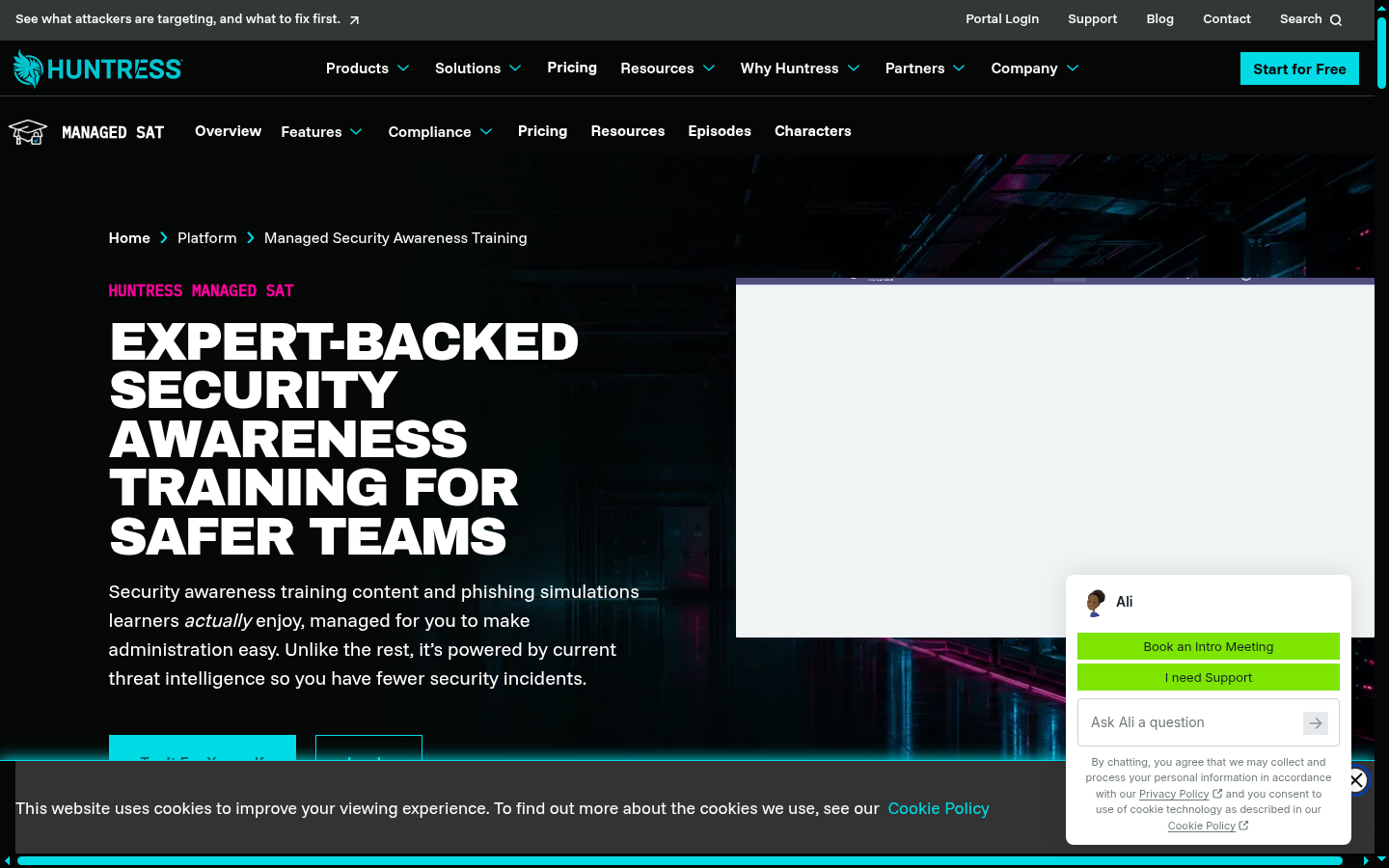This screenshot has height=868, width=1389.
Task: Click the Search link in the top bar
Action: [1310, 19]
